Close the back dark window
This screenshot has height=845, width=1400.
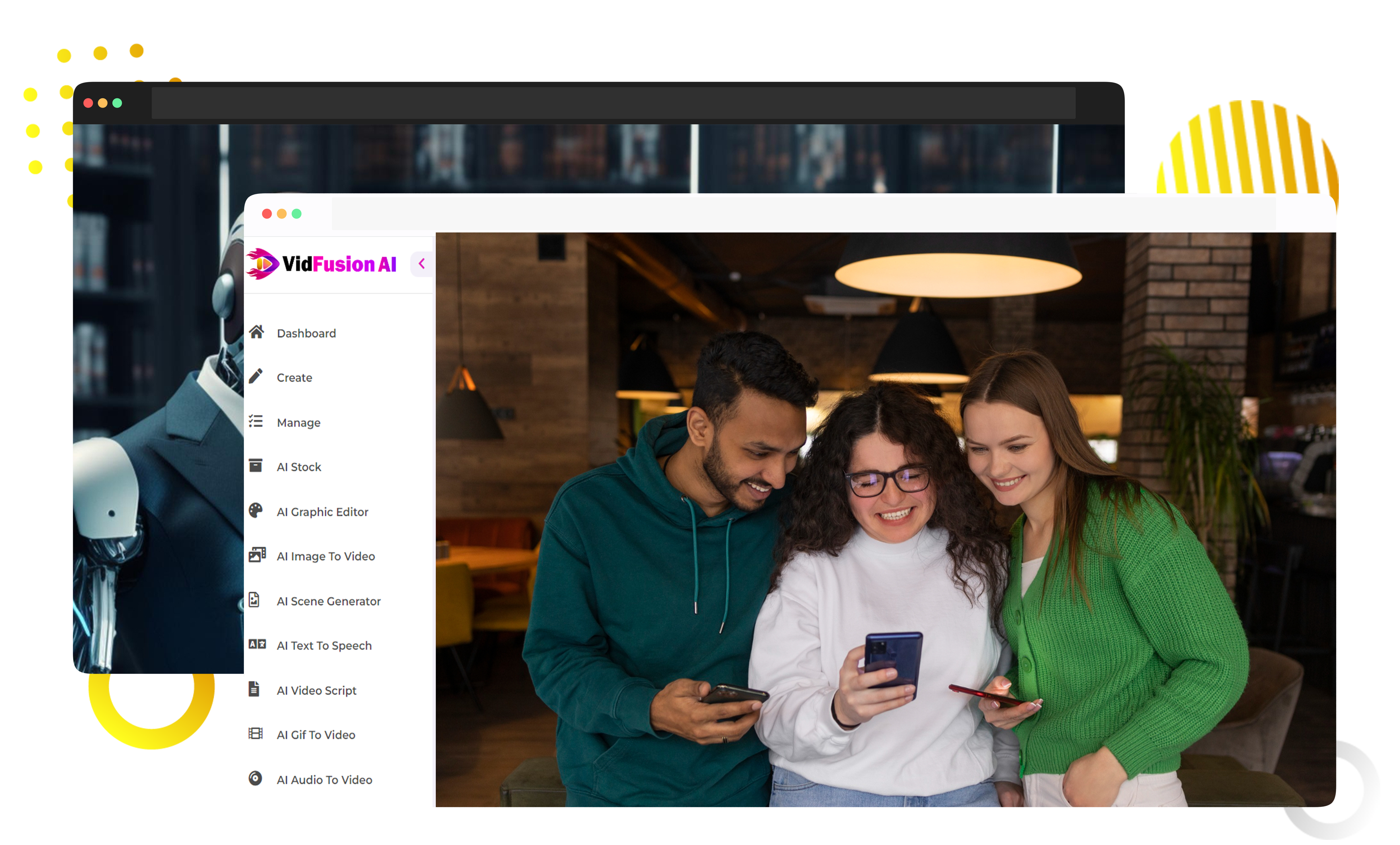pos(88,103)
